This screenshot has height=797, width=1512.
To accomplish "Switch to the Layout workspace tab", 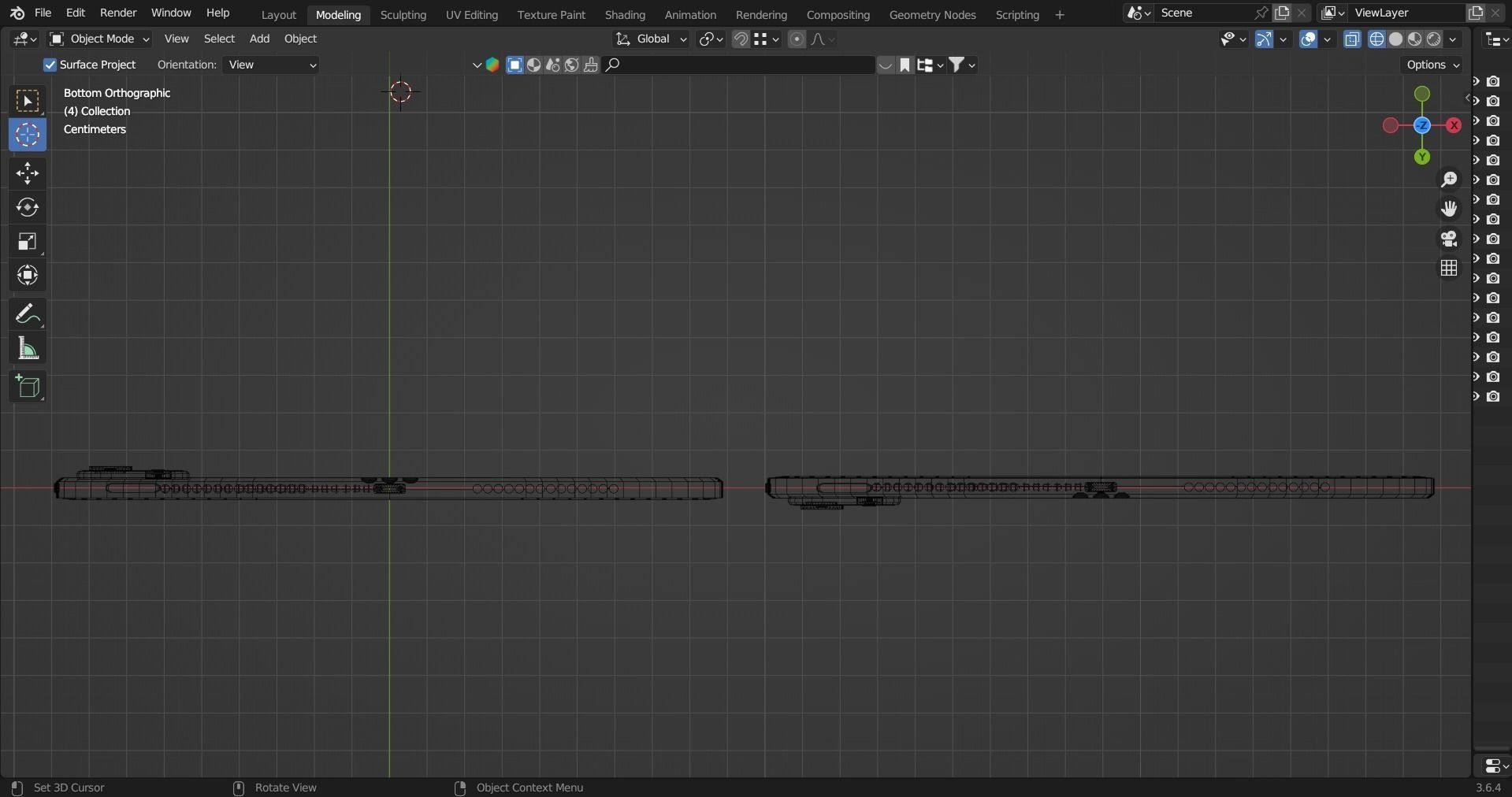I will tap(279, 15).
